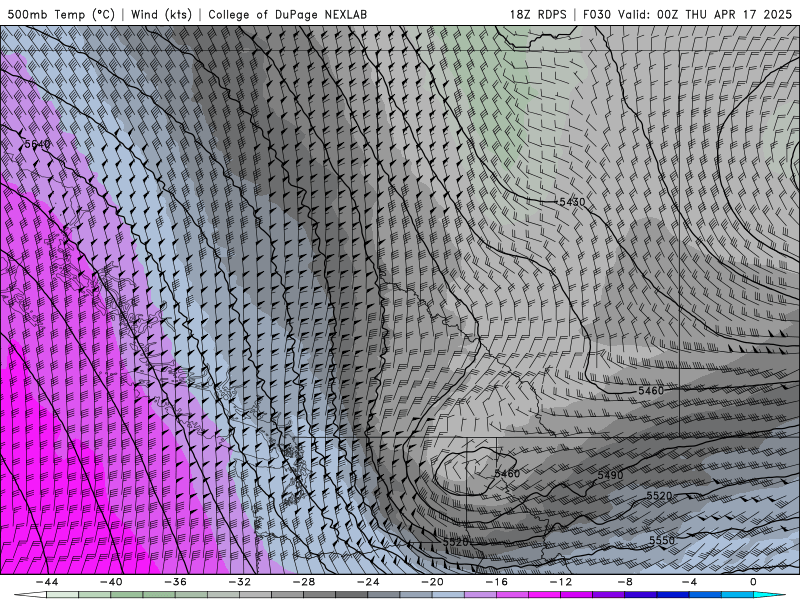Click the -4 color scale label

click(690, 582)
